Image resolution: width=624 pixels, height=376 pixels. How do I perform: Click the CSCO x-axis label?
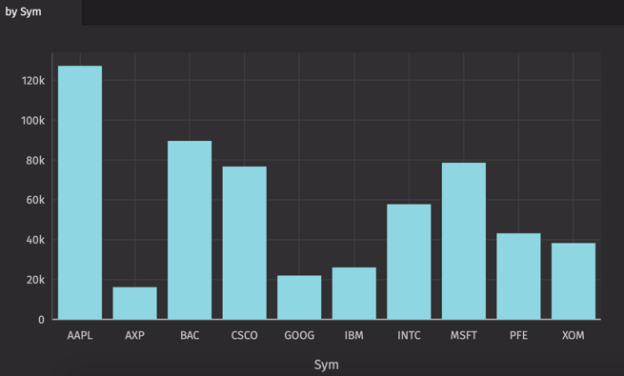(244, 335)
